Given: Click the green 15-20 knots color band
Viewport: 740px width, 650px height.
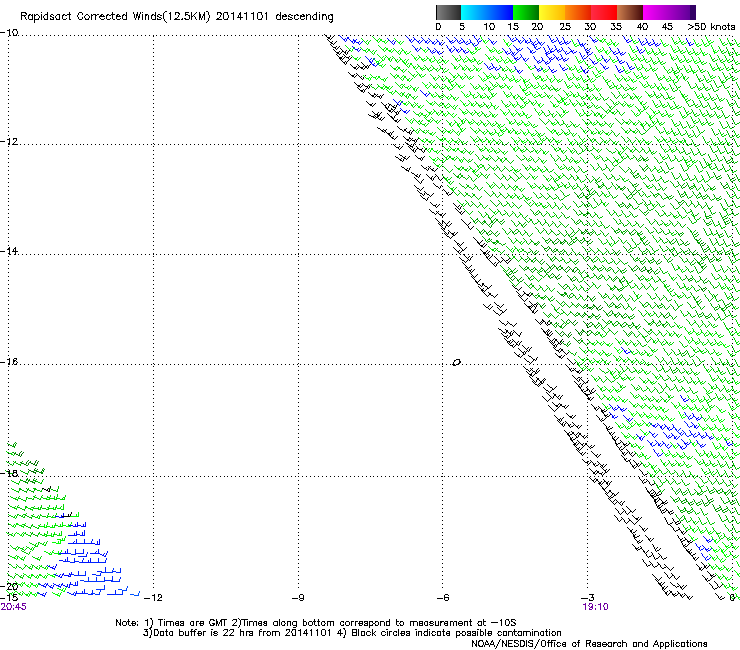Looking at the screenshot, I should [526, 12].
